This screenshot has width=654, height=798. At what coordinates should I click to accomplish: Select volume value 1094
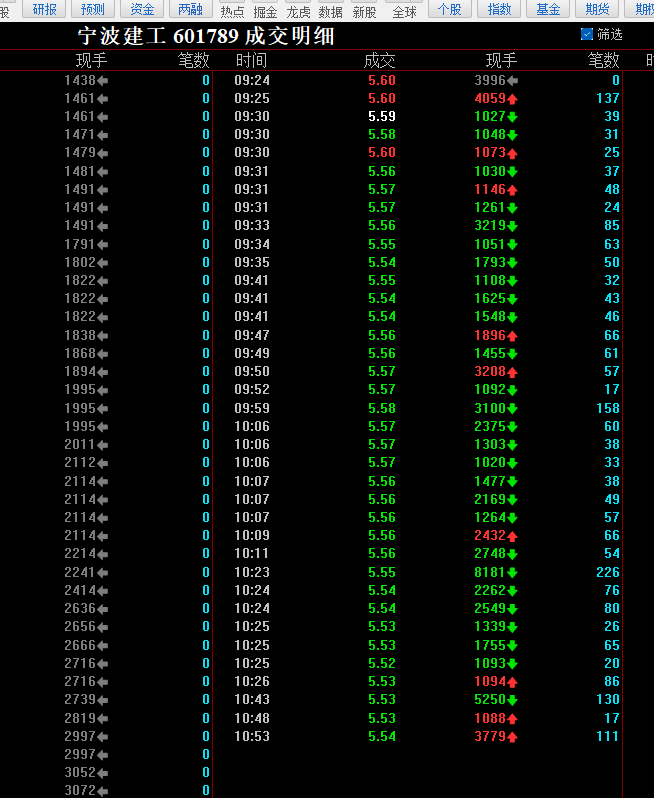click(x=490, y=681)
